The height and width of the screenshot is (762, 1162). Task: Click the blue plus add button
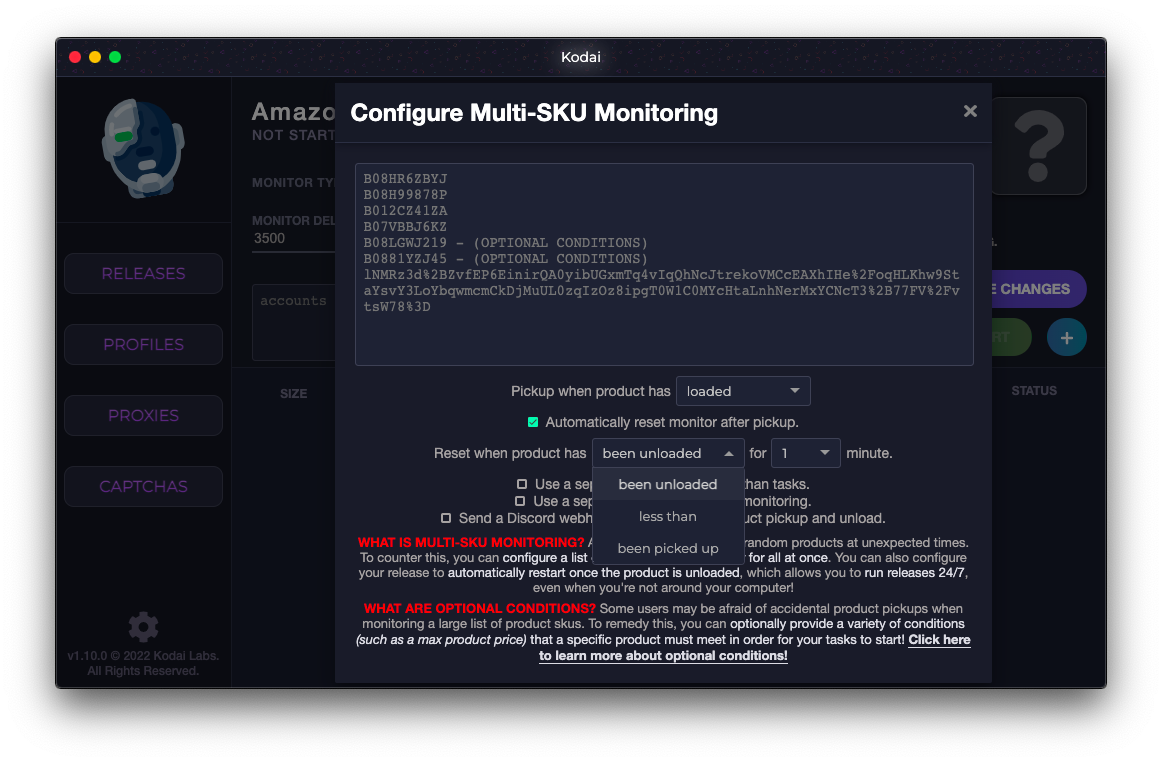point(1066,338)
